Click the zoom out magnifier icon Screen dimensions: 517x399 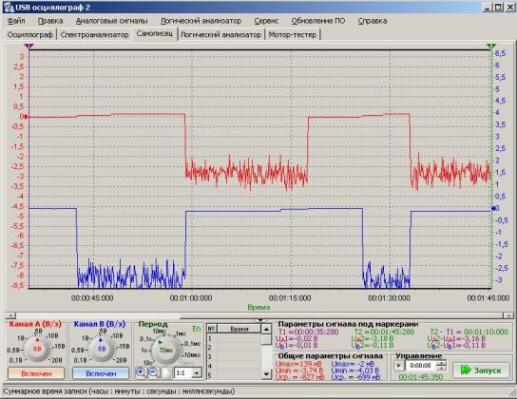click(153, 373)
